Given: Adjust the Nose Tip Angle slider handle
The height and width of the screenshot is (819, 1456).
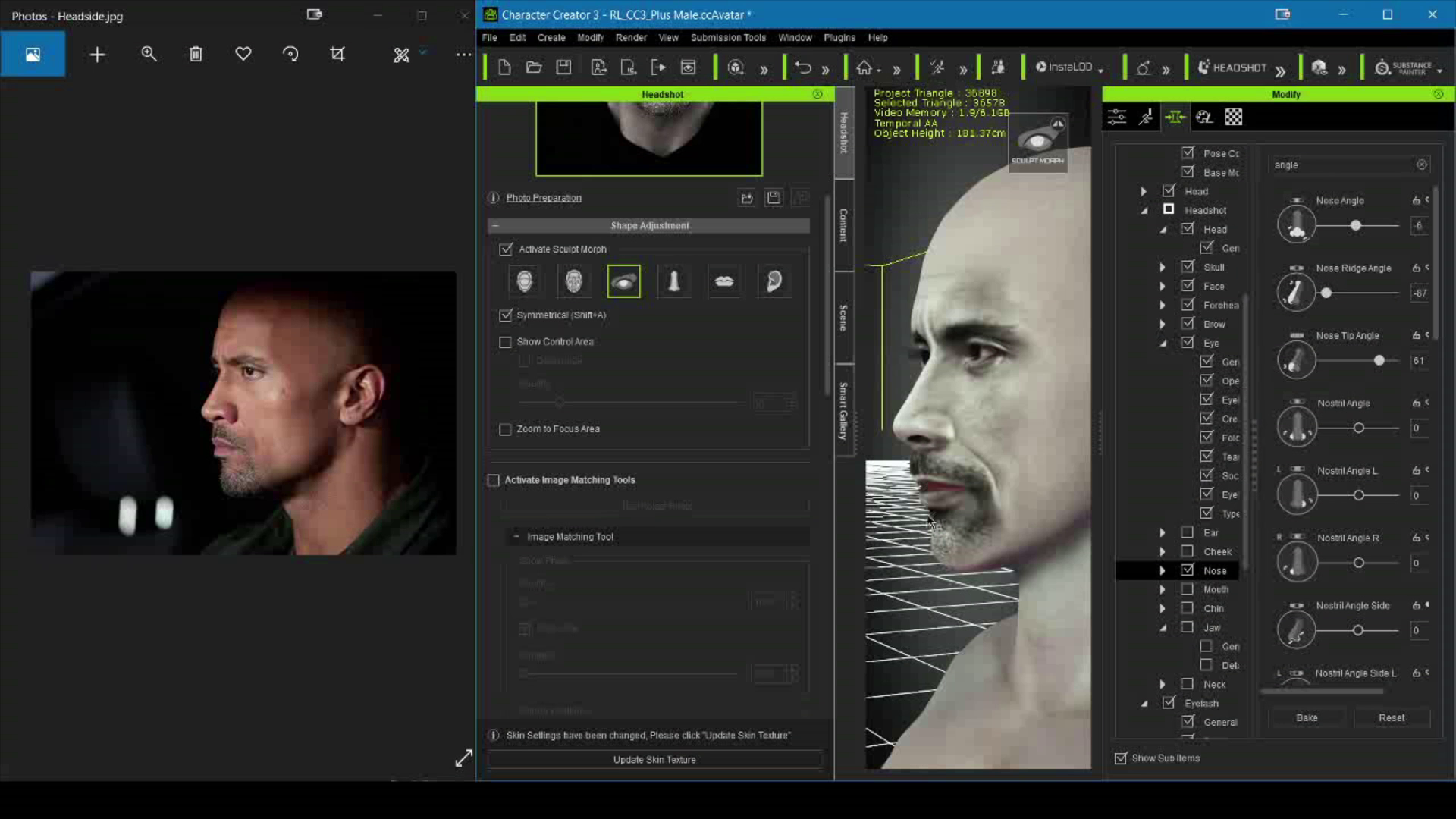Looking at the screenshot, I should point(1379,361).
